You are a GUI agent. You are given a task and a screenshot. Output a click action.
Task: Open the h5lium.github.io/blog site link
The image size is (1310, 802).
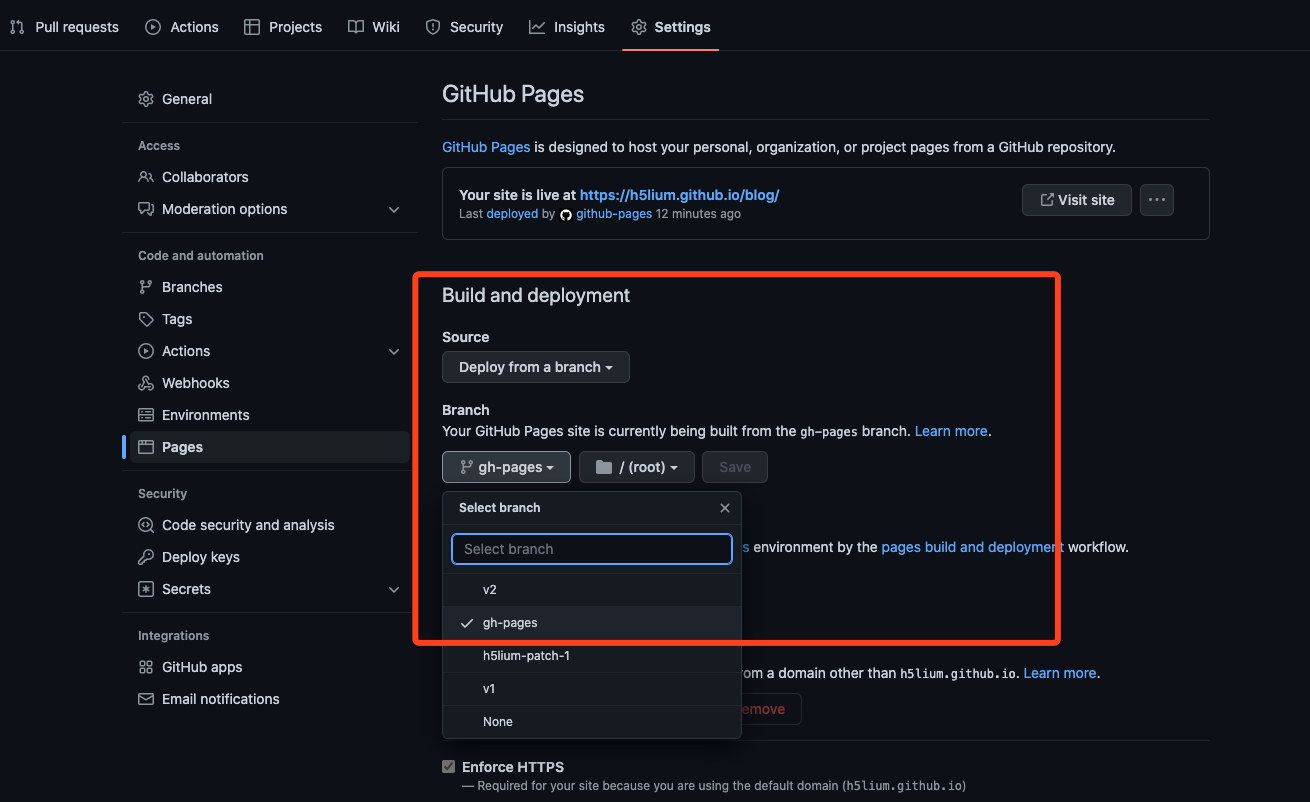[x=679, y=195]
